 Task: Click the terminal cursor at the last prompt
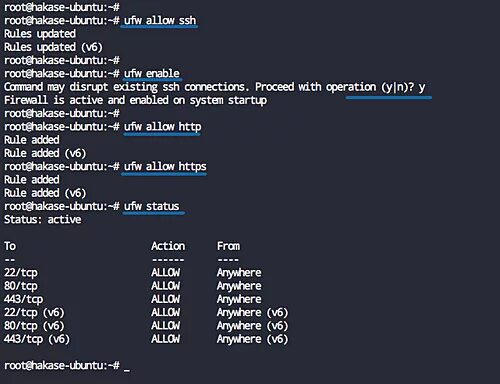click(x=127, y=369)
